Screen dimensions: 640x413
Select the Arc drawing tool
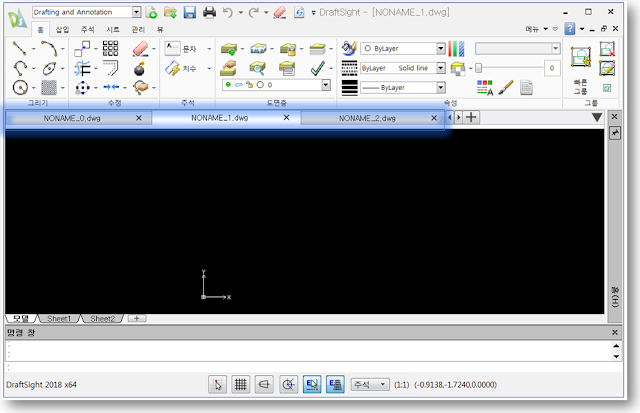tap(49, 48)
